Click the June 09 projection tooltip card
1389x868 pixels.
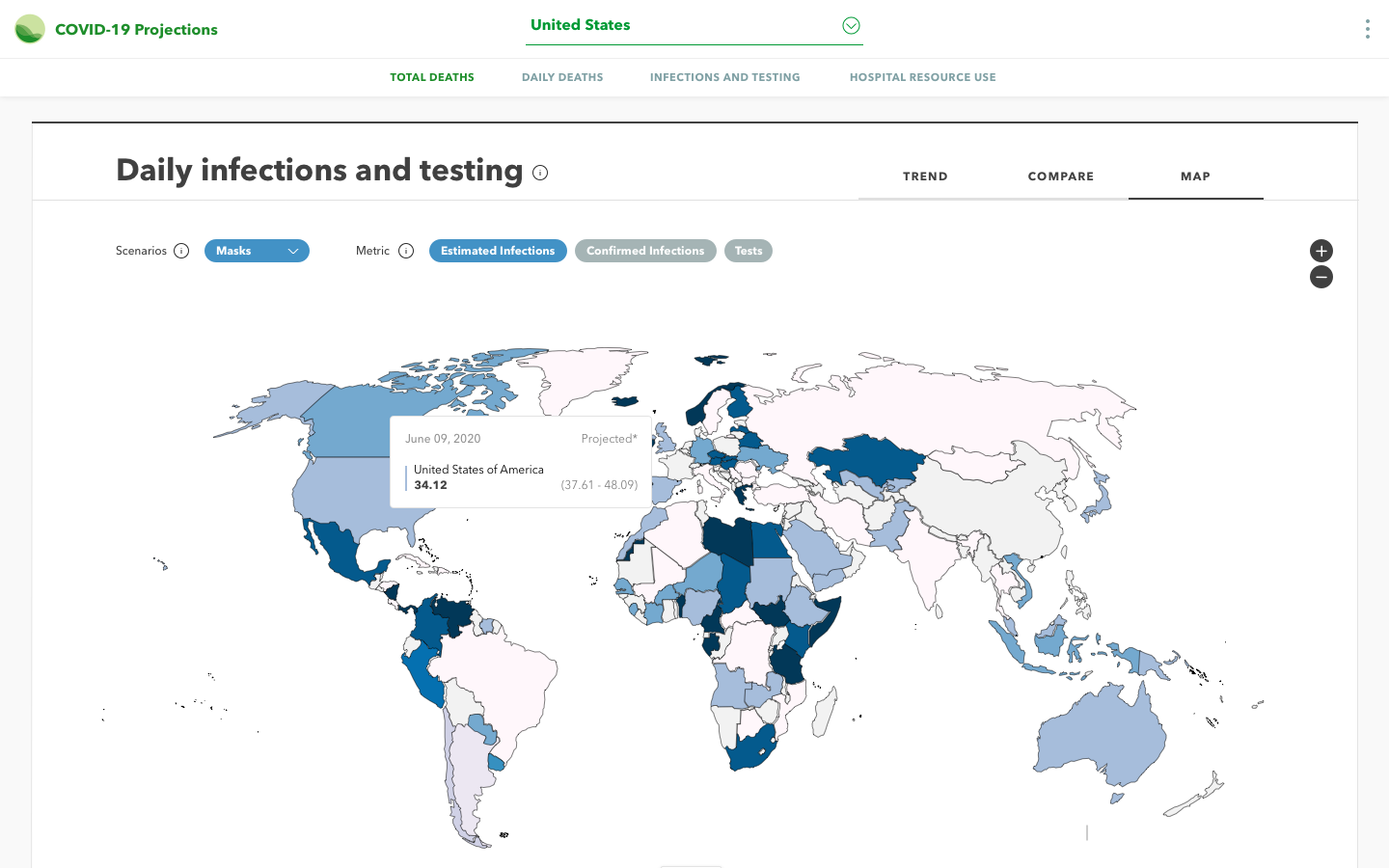pos(521,461)
